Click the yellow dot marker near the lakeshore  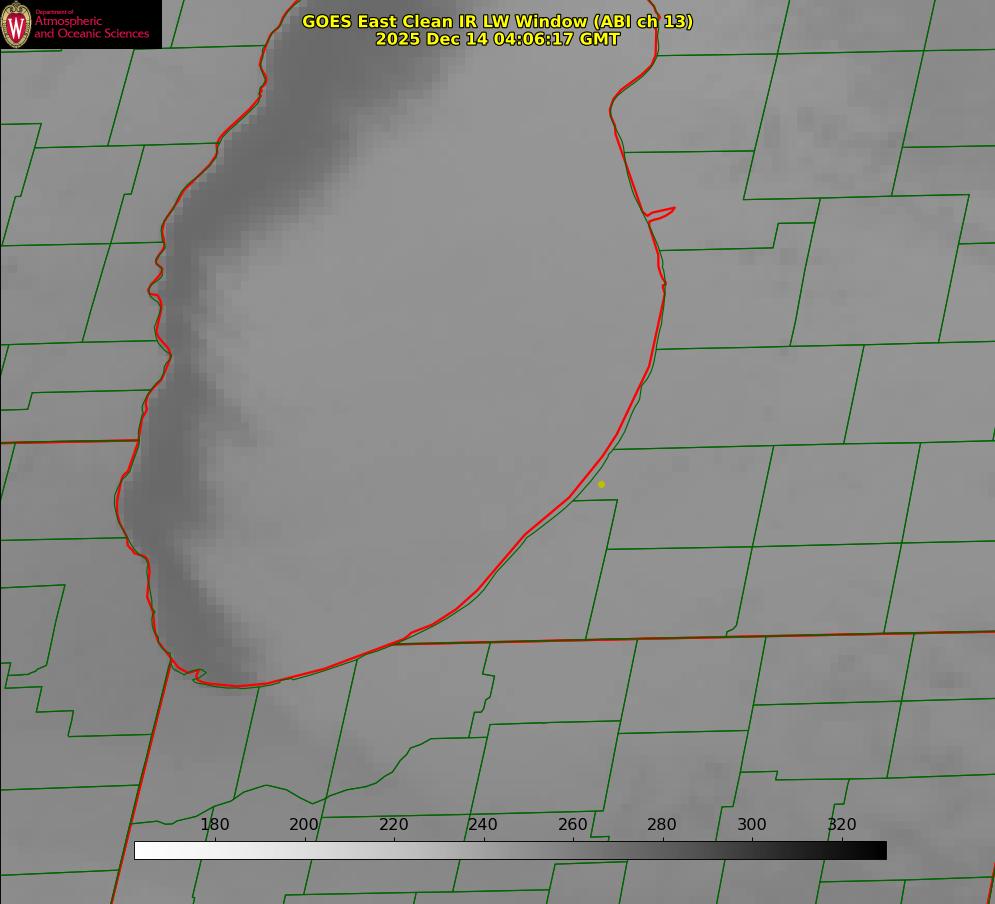tap(601, 484)
